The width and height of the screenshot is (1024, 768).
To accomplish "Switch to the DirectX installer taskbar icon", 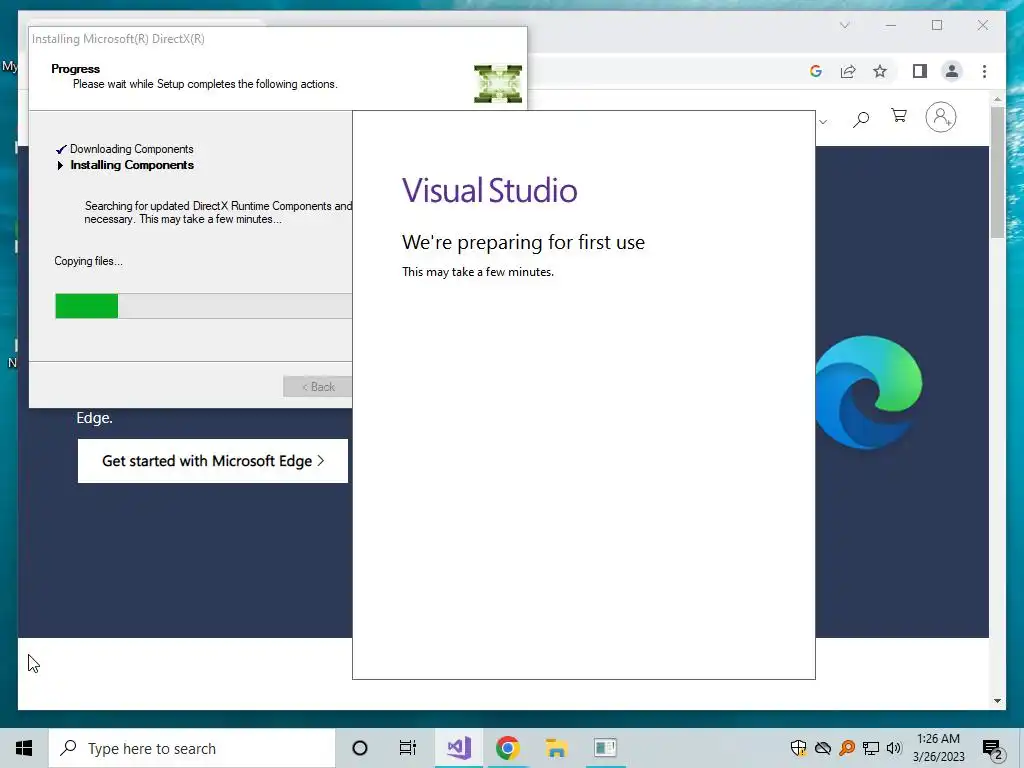I will point(605,748).
